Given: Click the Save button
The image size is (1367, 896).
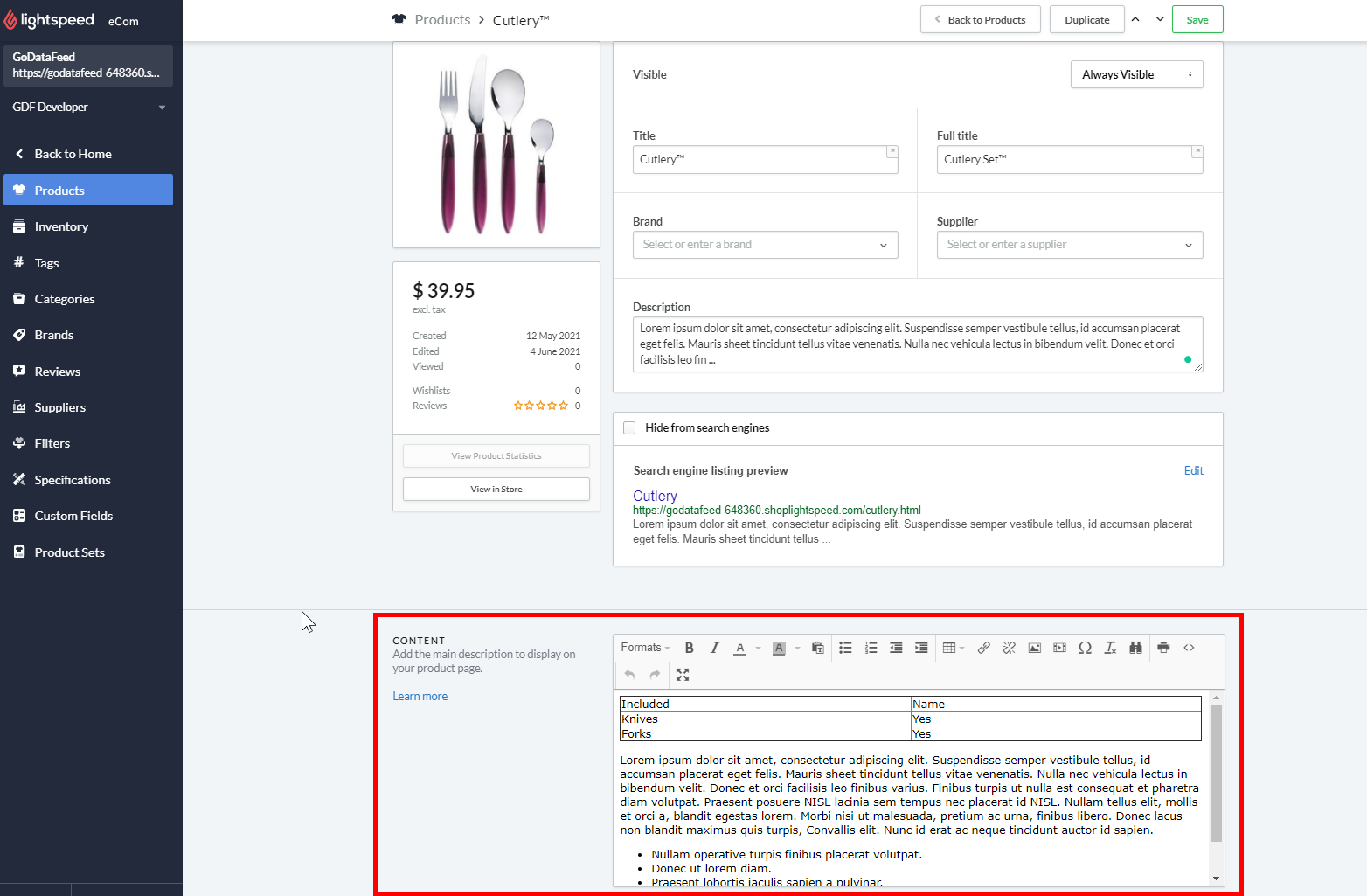Looking at the screenshot, I should pyautogui.click(x=1197, y=19).
